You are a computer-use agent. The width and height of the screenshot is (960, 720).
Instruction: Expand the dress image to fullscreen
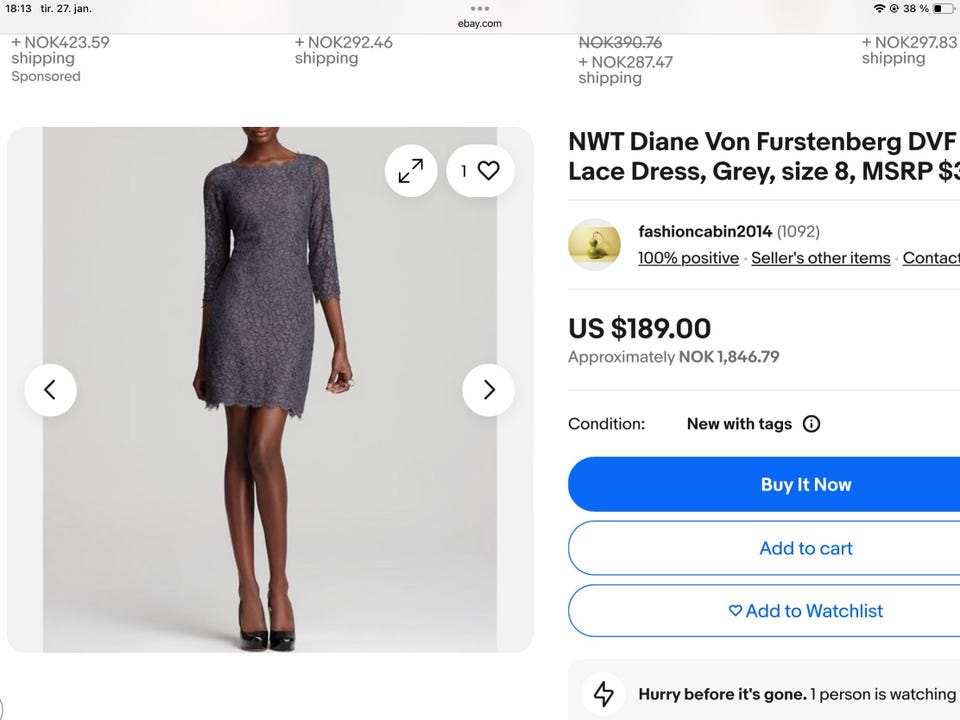click(411, 171)
